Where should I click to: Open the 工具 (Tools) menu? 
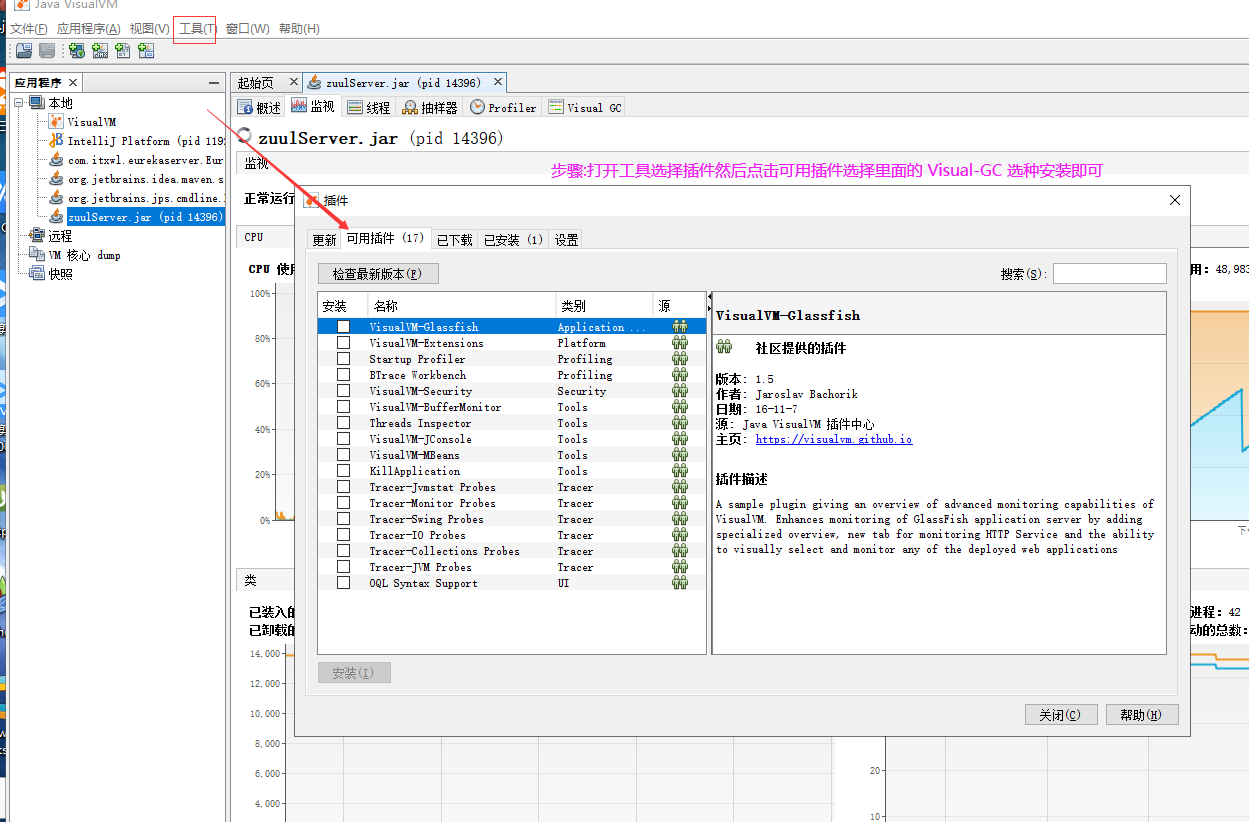tap(193, 28)
